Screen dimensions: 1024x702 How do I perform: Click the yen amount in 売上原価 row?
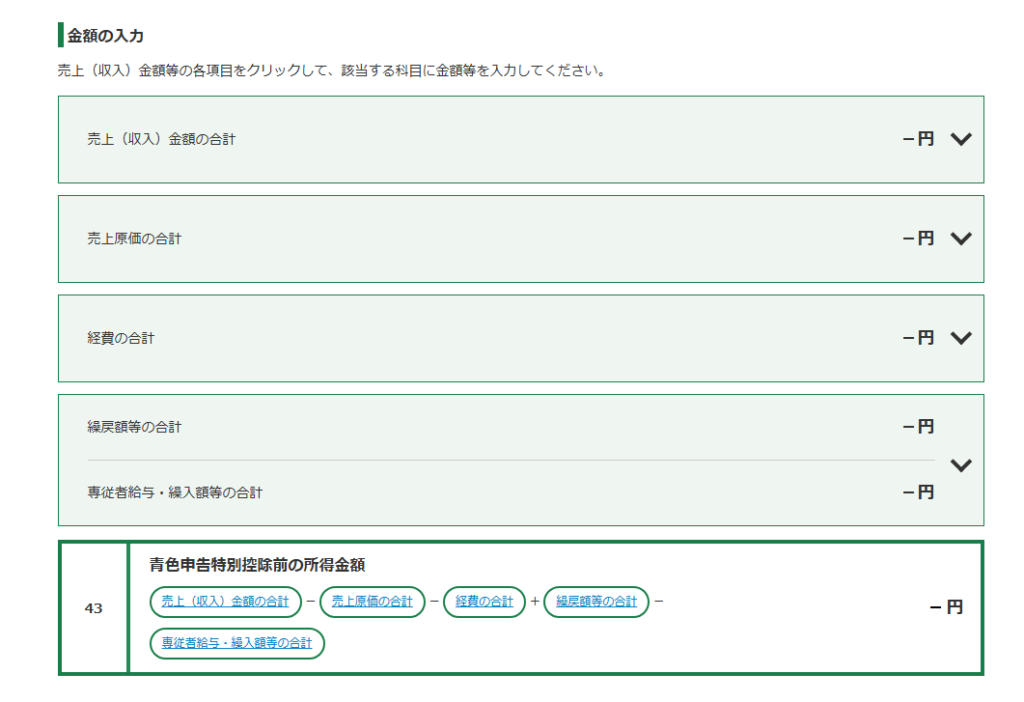[x=918, y=238]
